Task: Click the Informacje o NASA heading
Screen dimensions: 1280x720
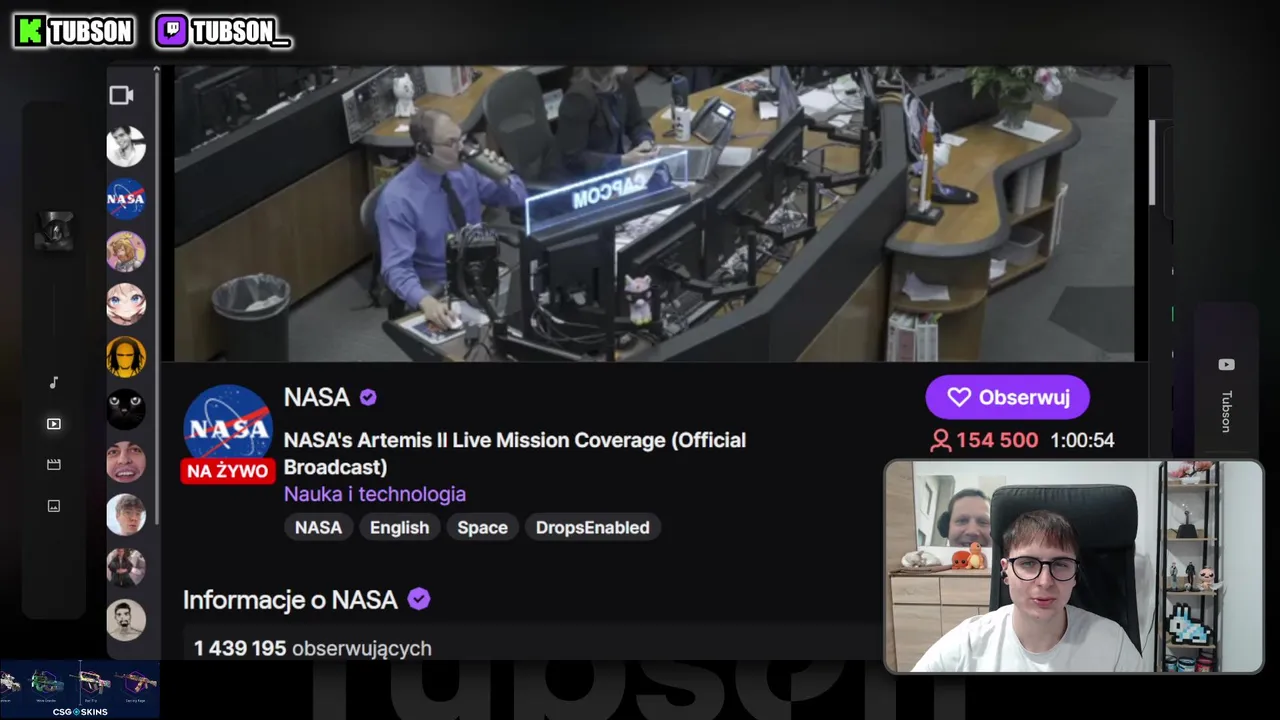Action: [x=290, y=599]
